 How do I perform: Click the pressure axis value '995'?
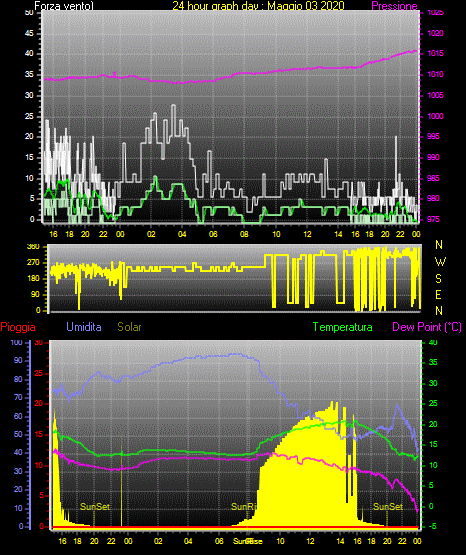pyautogui.click(x=433, y=136)
